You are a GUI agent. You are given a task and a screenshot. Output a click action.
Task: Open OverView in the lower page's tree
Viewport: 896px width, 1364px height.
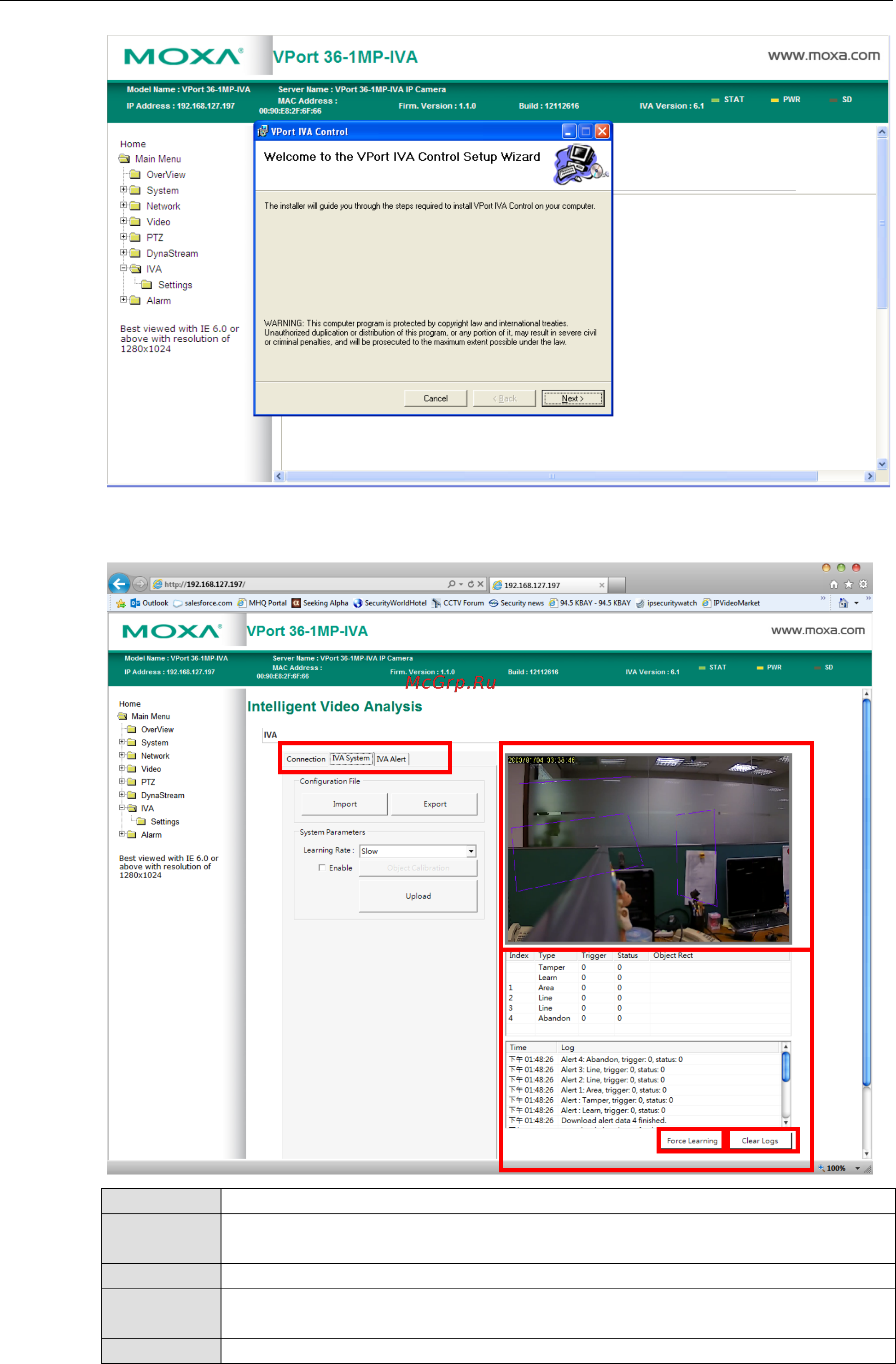click(157, 730)
